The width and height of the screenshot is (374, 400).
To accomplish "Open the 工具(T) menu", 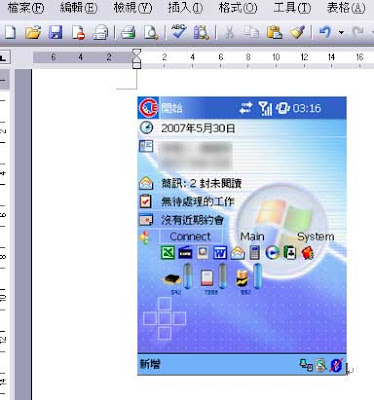I will [292, 8].
